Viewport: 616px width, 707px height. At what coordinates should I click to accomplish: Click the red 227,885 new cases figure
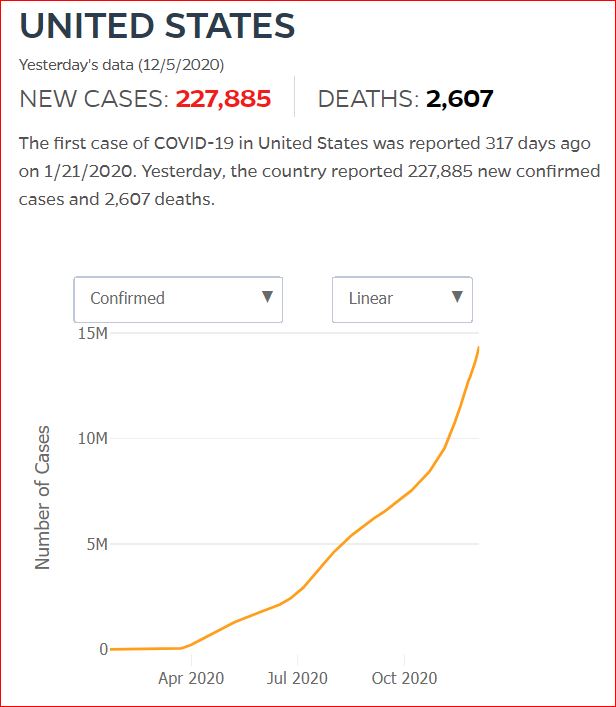pos(224,99)
